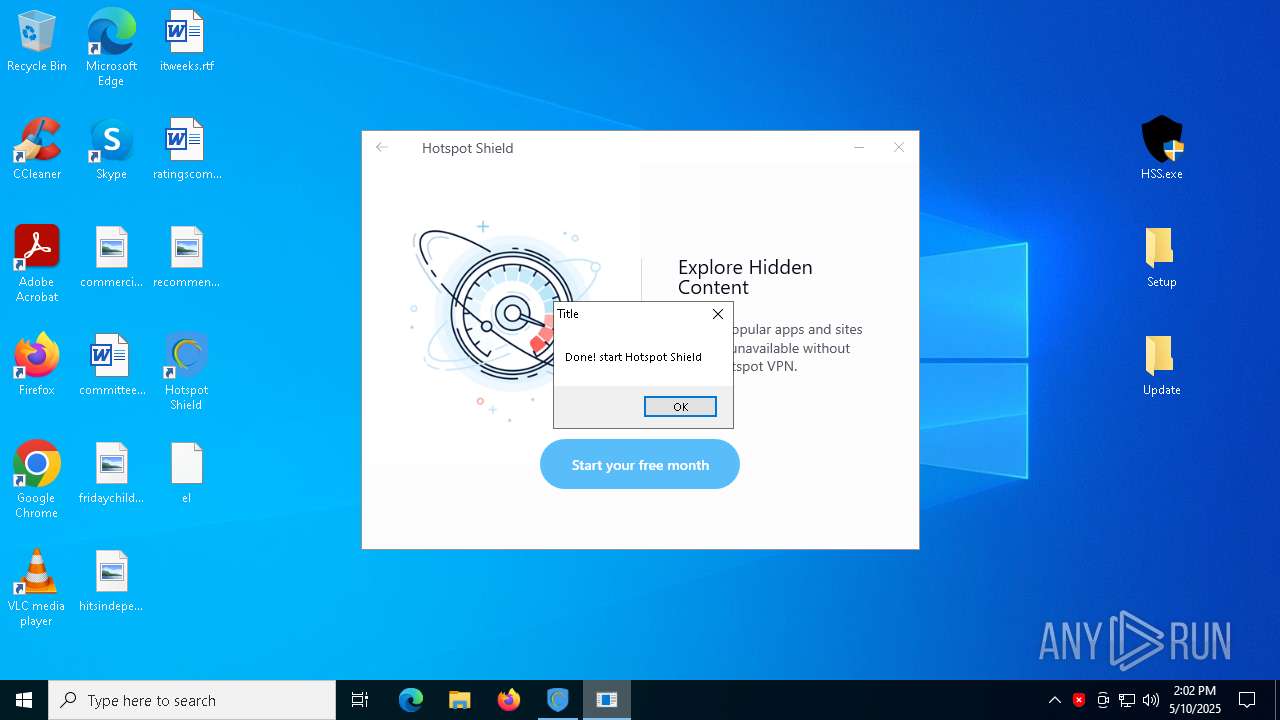Click the red tray notification icon
This screenshot has height=720, width=1280.
coord(1079,700)
